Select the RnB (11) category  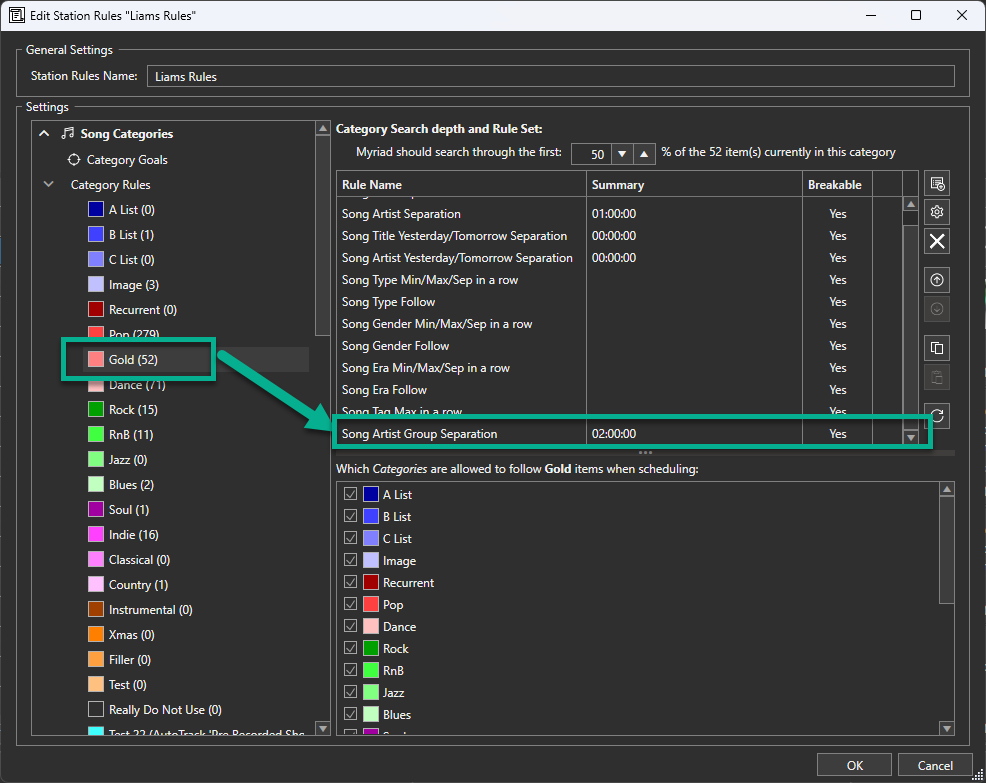coord(131,435)
